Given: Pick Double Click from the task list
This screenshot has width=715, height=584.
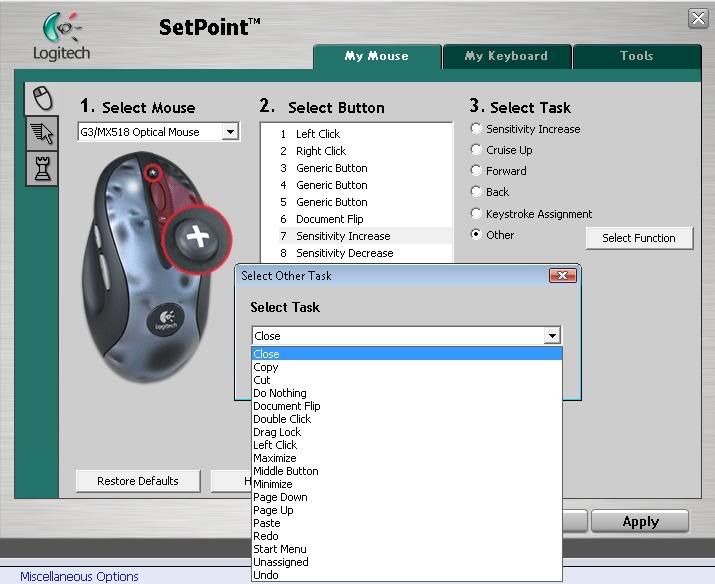Looking at the screenshot, I should point(407,419).
